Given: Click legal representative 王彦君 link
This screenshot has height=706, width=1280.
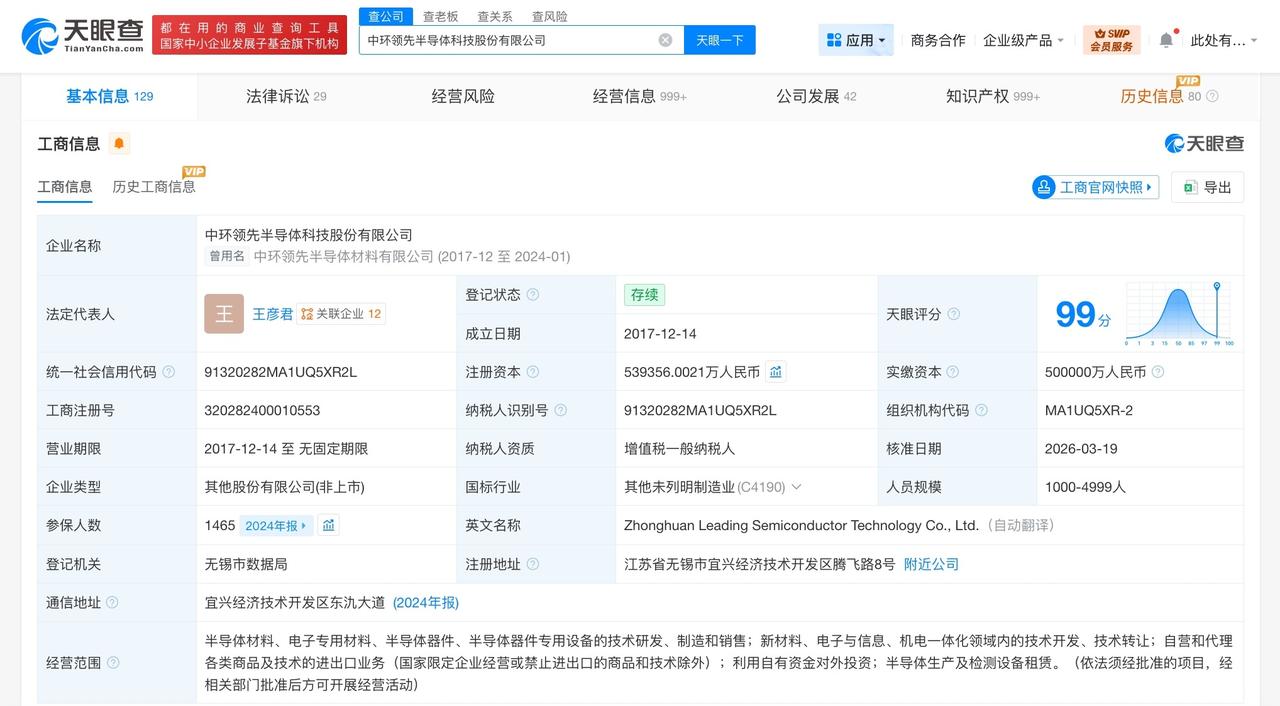Looking at the screenshot, I should pyautogui.click(x=272, y=313).
